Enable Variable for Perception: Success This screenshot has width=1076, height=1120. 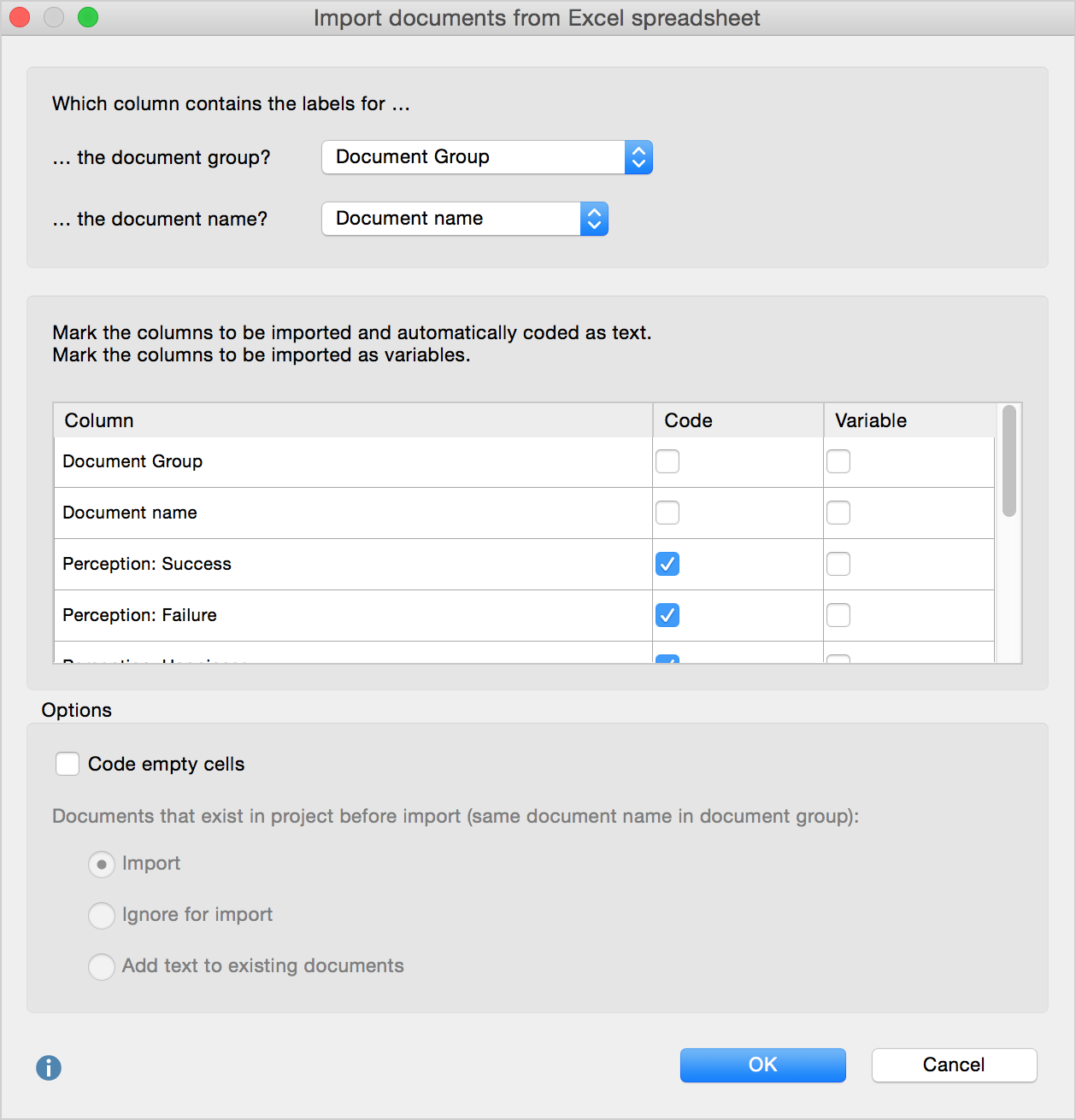(838, 564)
